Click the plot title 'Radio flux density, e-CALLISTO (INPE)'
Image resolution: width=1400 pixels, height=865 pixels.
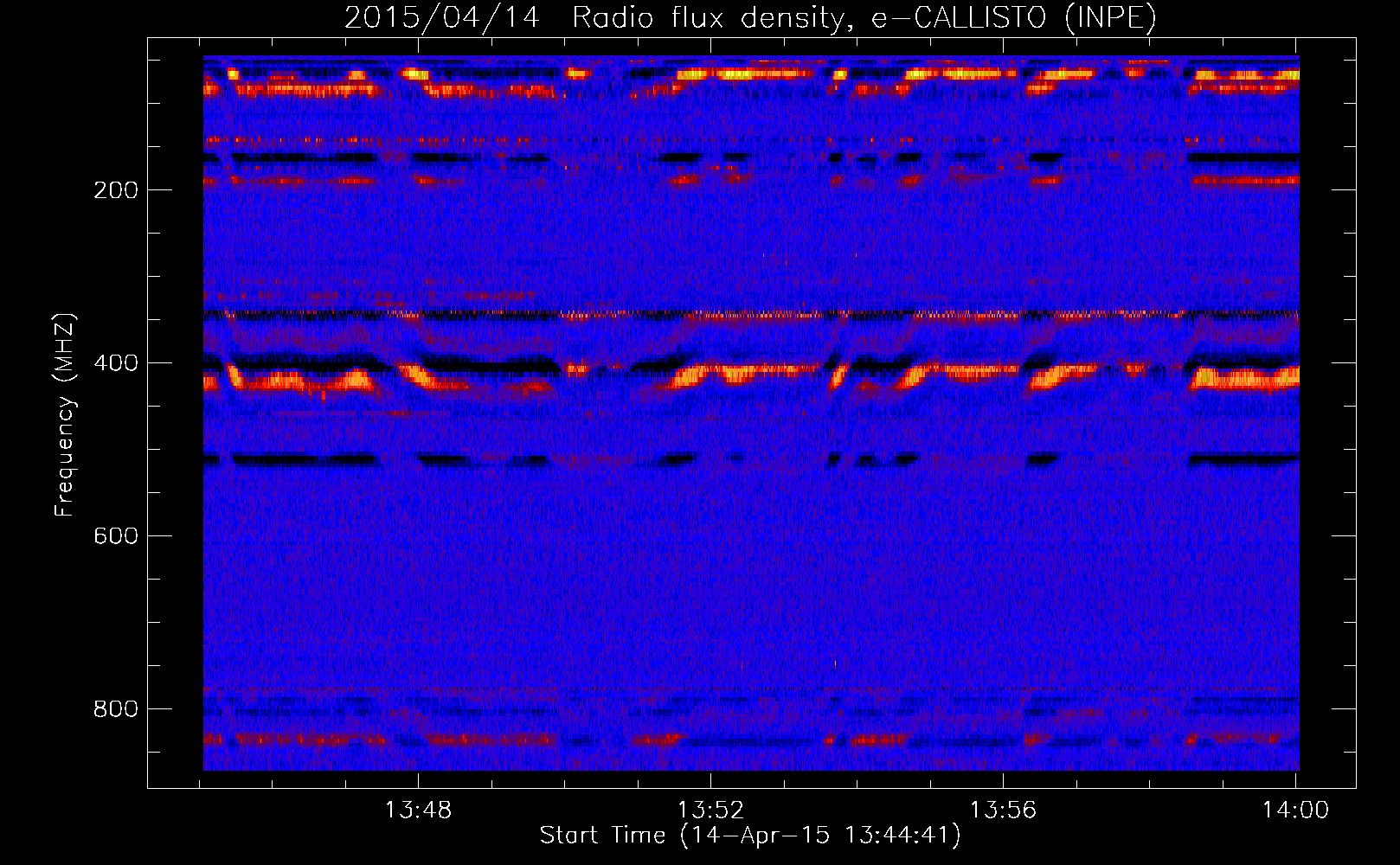[864, 18]
